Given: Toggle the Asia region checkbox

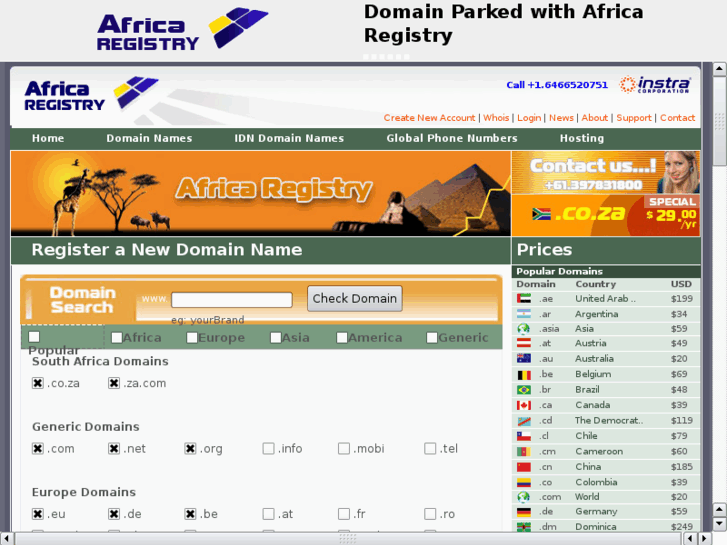Looking at the screenshot, I should point(276,338).
